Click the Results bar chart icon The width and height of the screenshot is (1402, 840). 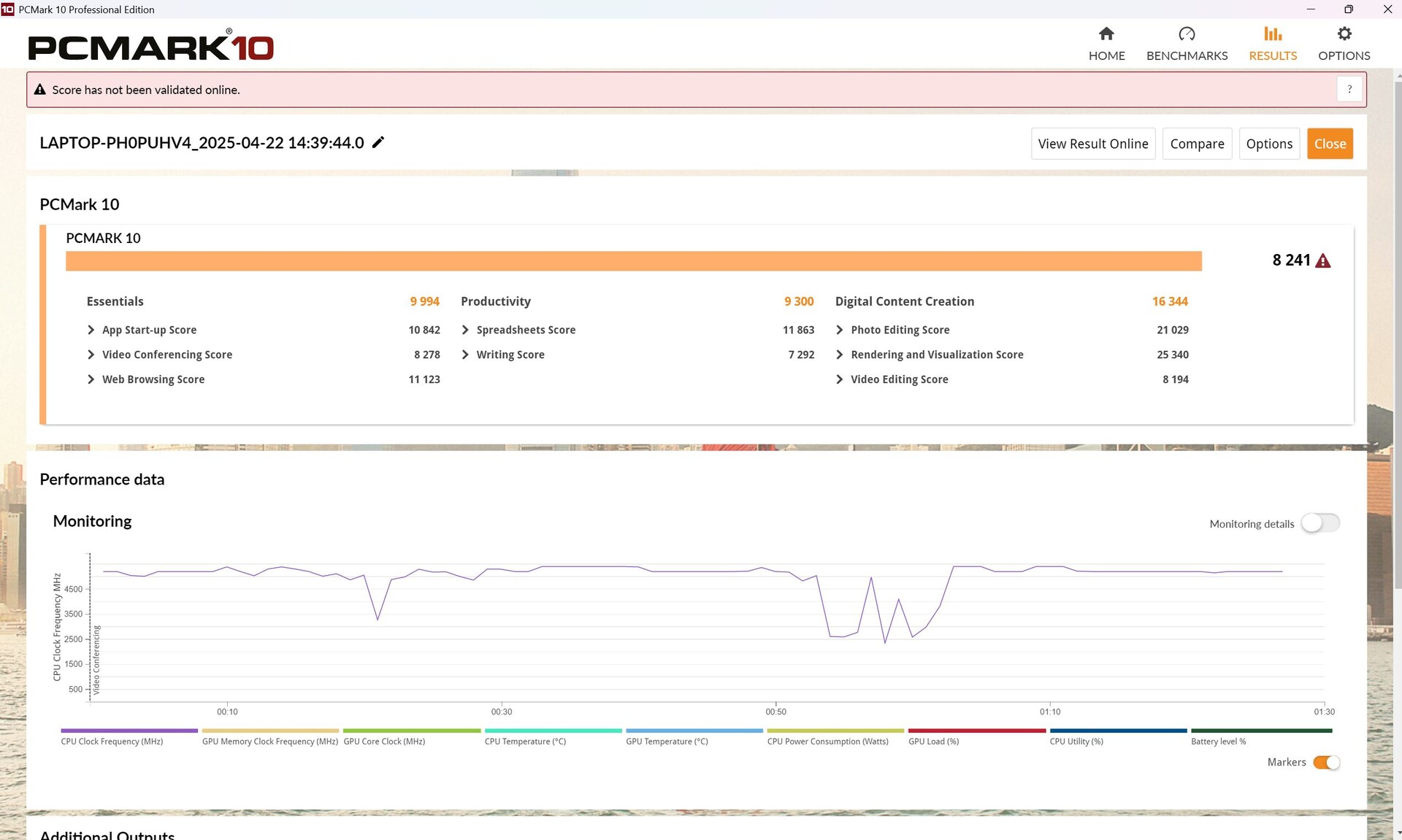(x=1272, y=34)
